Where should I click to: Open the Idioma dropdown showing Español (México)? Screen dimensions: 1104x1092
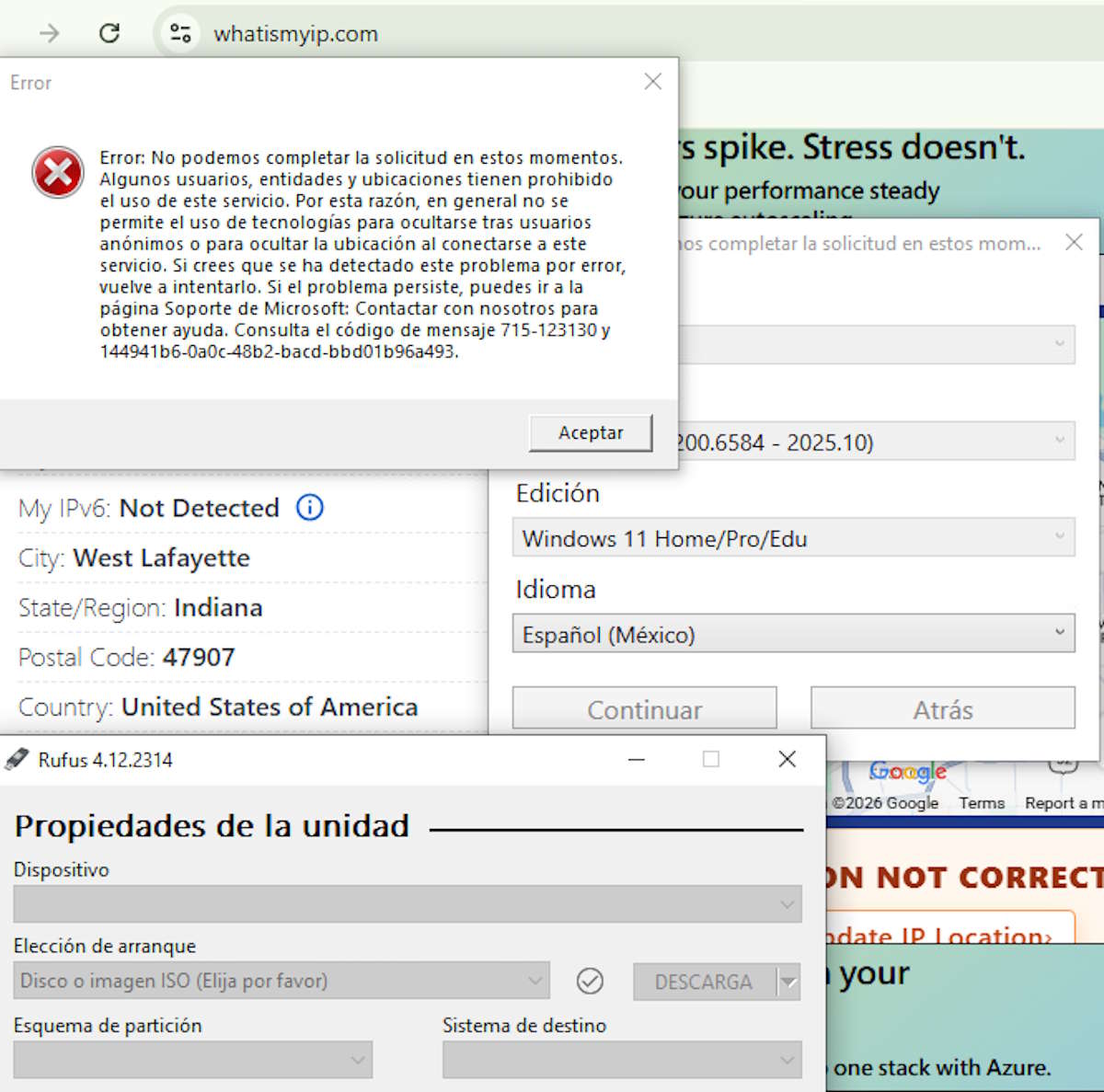[x=793, y=635]
